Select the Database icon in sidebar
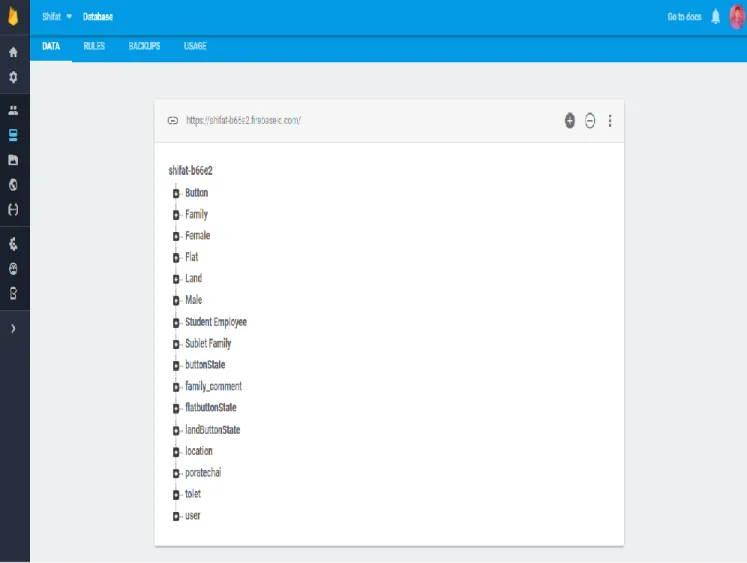The image size is (747, 563). tap(13, 135)
